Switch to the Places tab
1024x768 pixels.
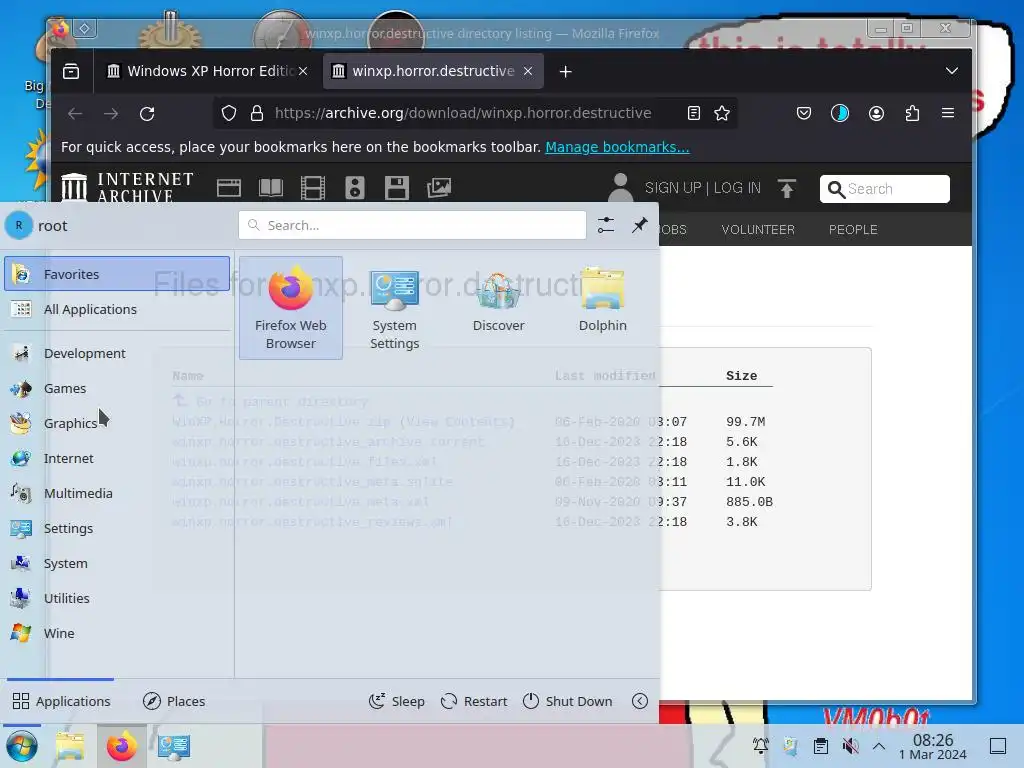174,701
